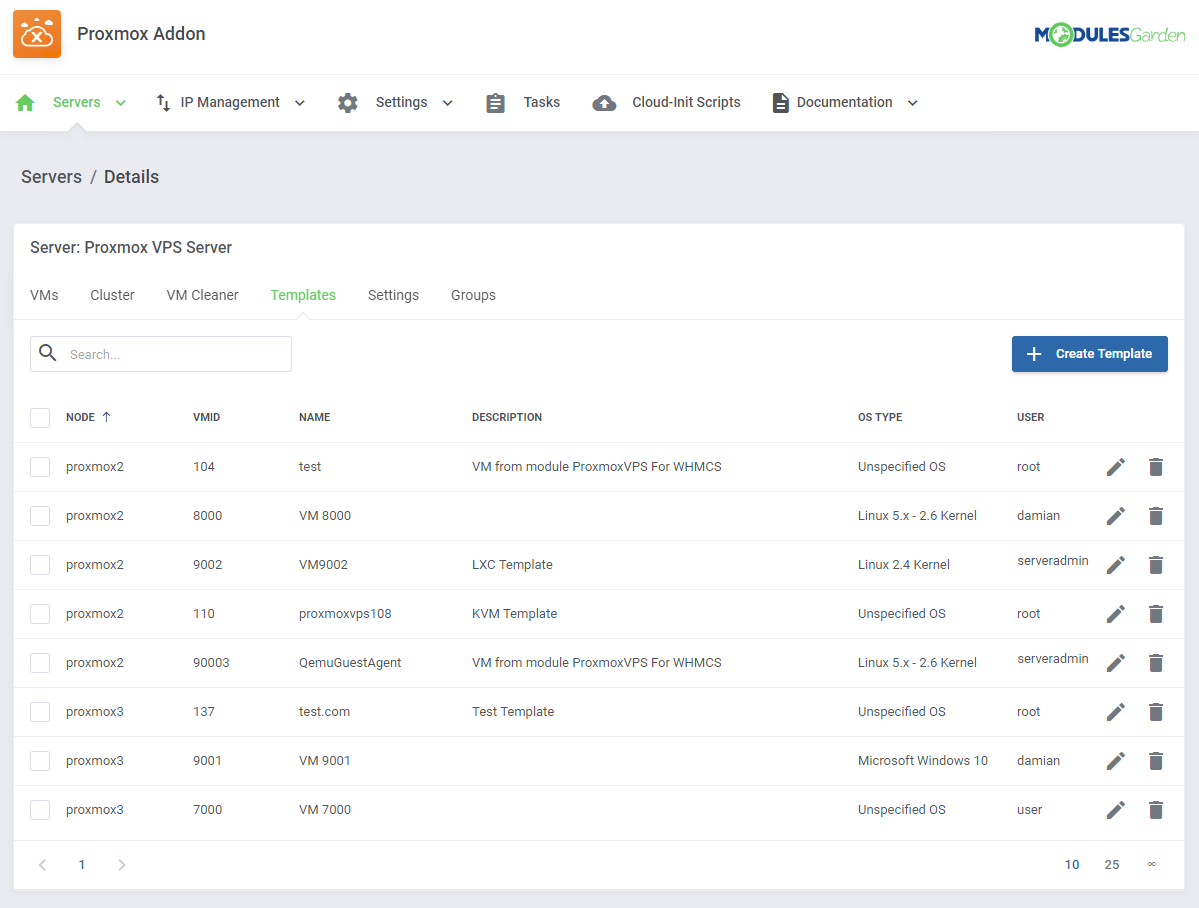
Task: Edit the proxmoxvps108 template via pencil icon
Action: coord(1116,614)
